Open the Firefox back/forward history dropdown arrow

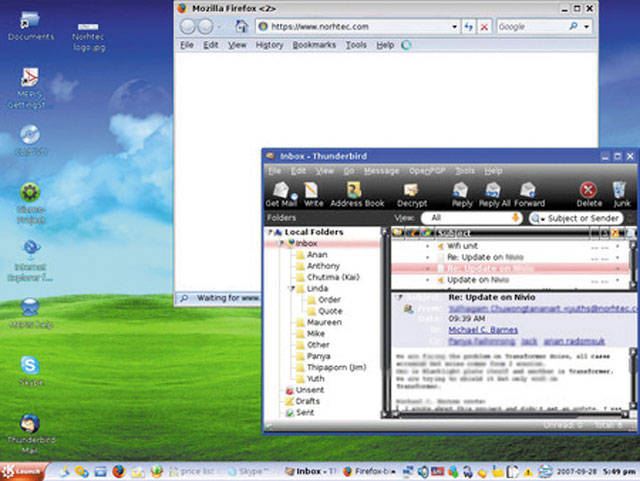pos(219,27)
